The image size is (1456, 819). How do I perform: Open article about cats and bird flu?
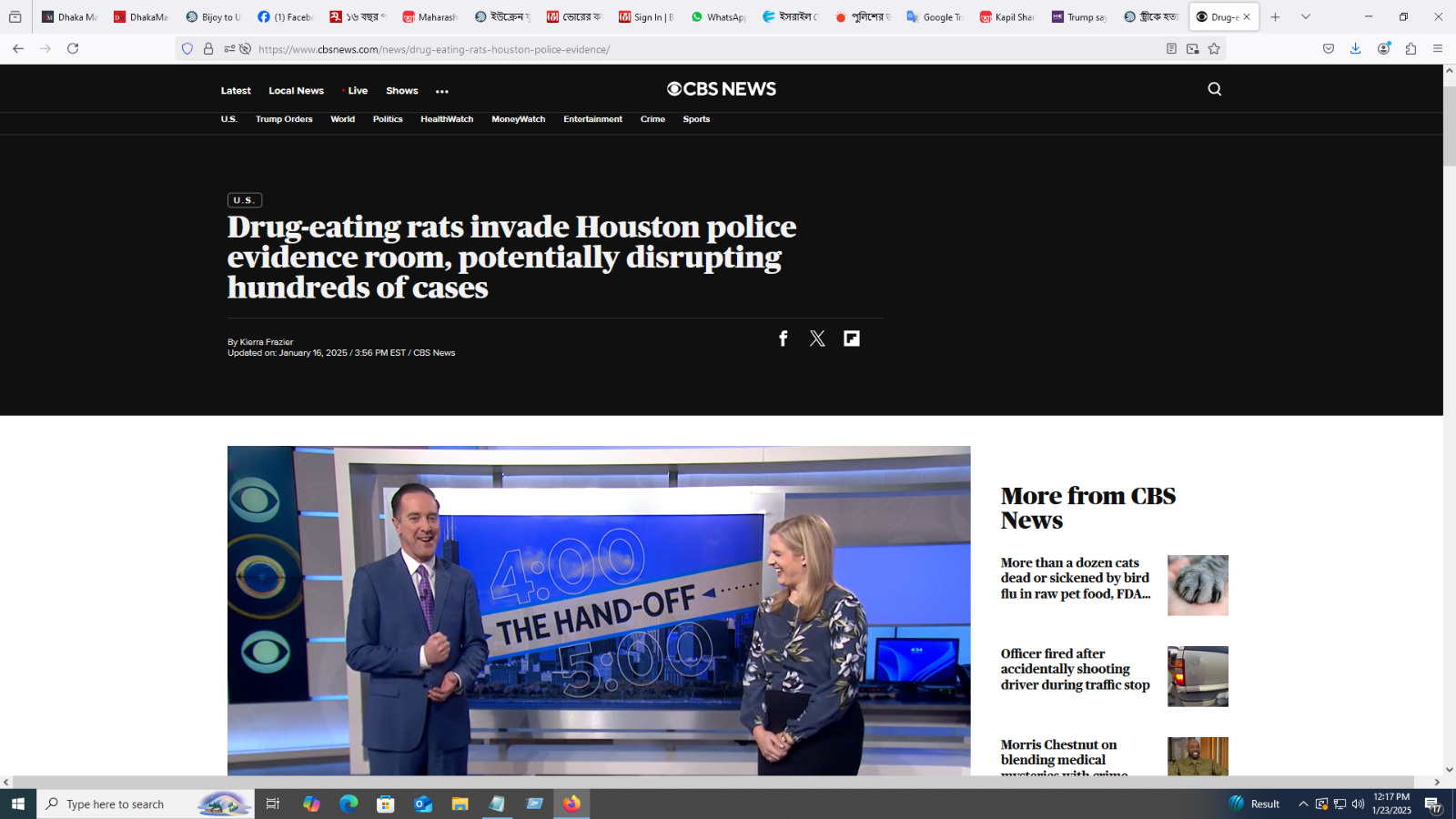tap(1075, 578)
